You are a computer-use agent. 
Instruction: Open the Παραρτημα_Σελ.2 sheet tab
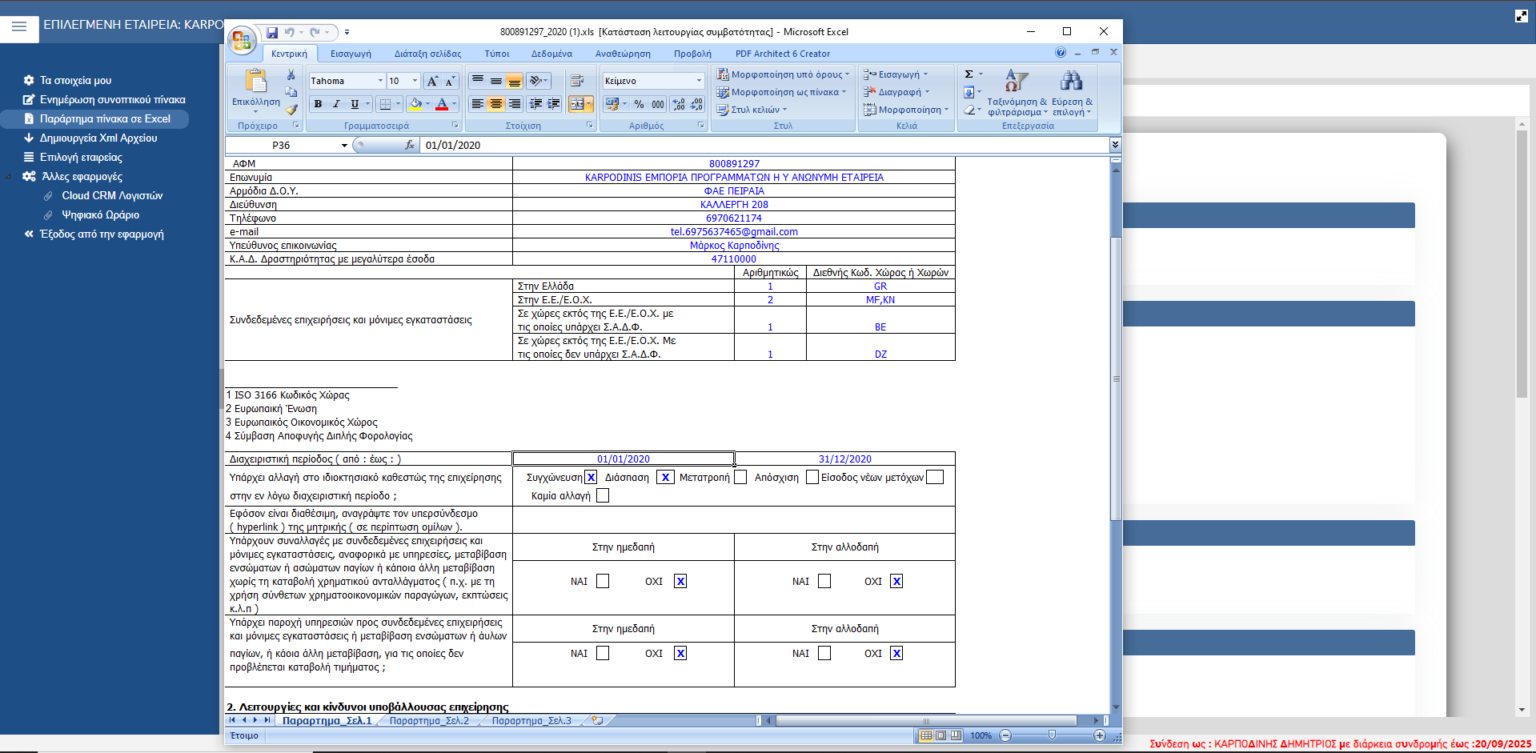click(429, 720)
